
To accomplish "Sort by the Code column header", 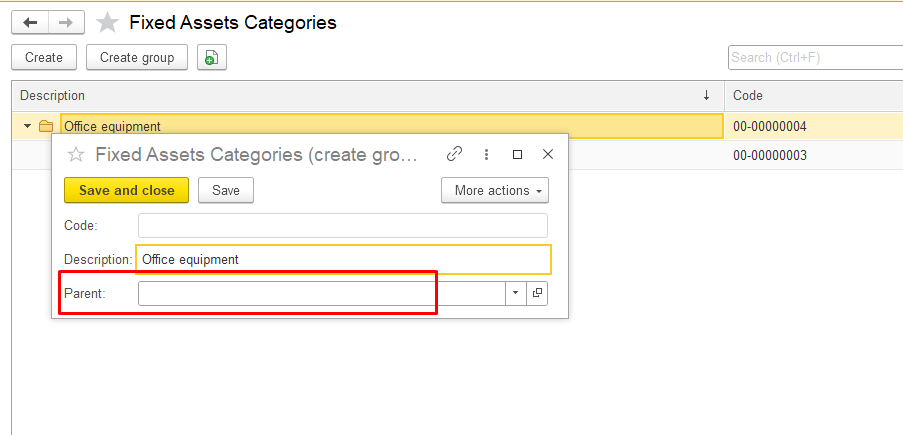I will pos(812,95).
